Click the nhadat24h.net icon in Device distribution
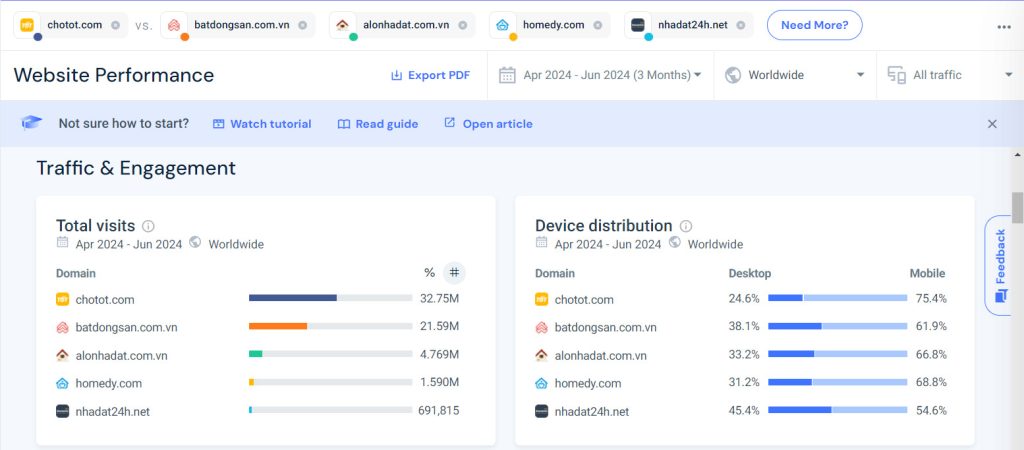The height and width of the screenshot is (450, 1024). pos(542,411)
